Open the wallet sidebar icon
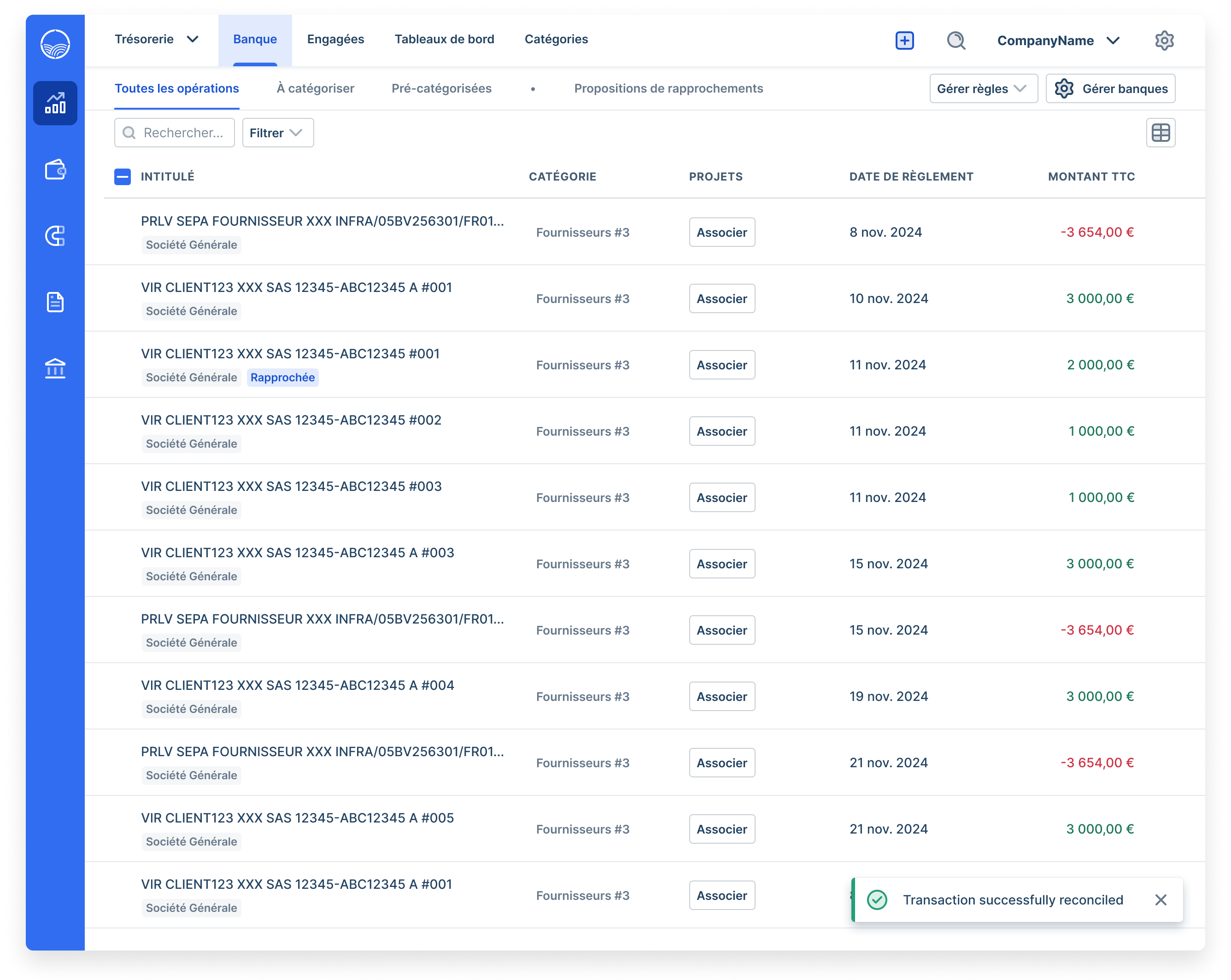Screen dimensions: 1231x980 click(55, 169)
